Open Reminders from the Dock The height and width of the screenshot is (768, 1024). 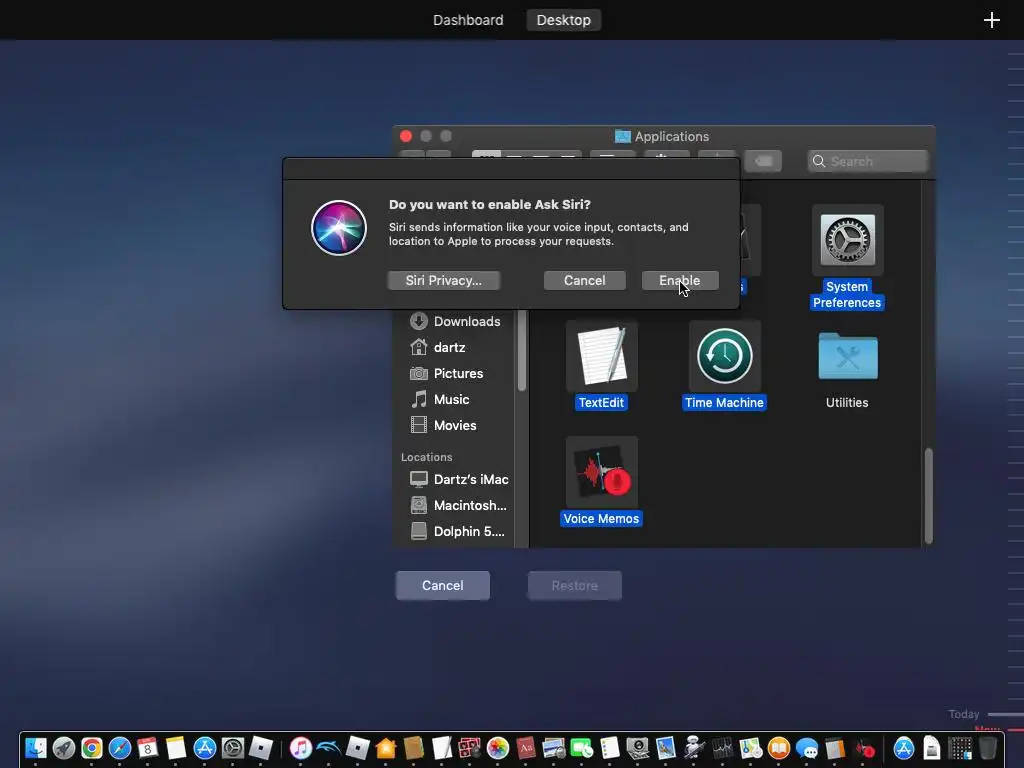[x=609, y=748]
